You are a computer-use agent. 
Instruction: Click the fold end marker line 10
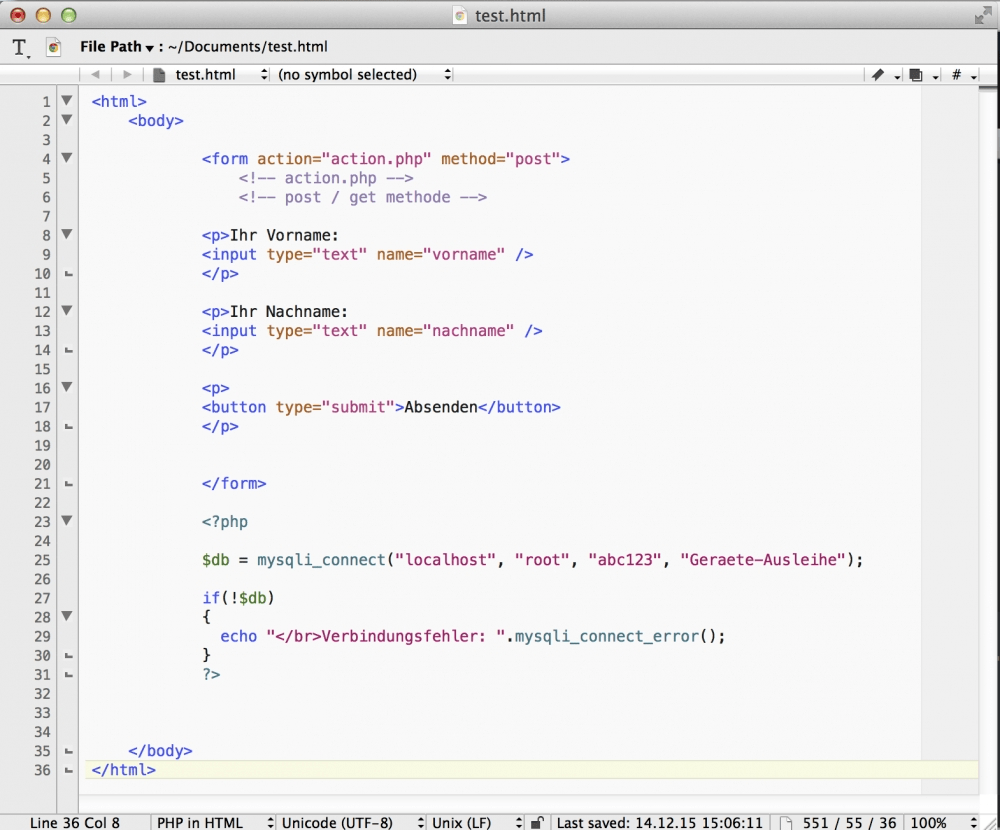[69, 274]
